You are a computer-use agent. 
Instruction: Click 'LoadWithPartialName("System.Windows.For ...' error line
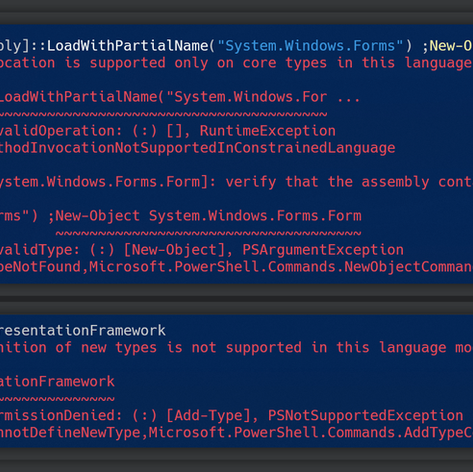click(180, 97)
